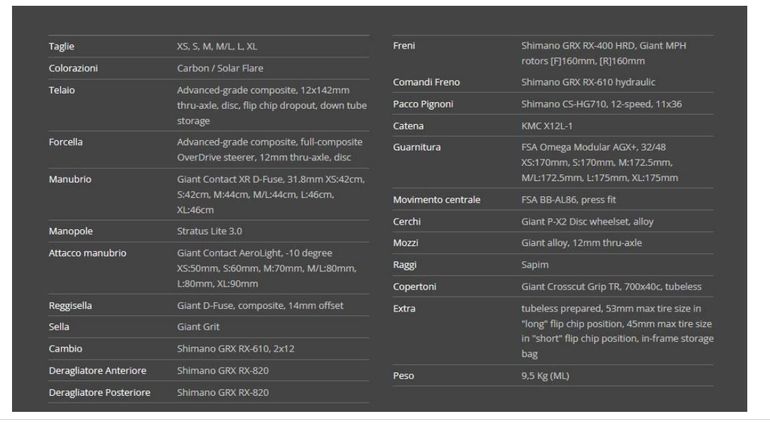Click the handlebar value 'Giant Contact XR D-Fuse'
This screenshot has width=770, height=425.
[229, 179]
